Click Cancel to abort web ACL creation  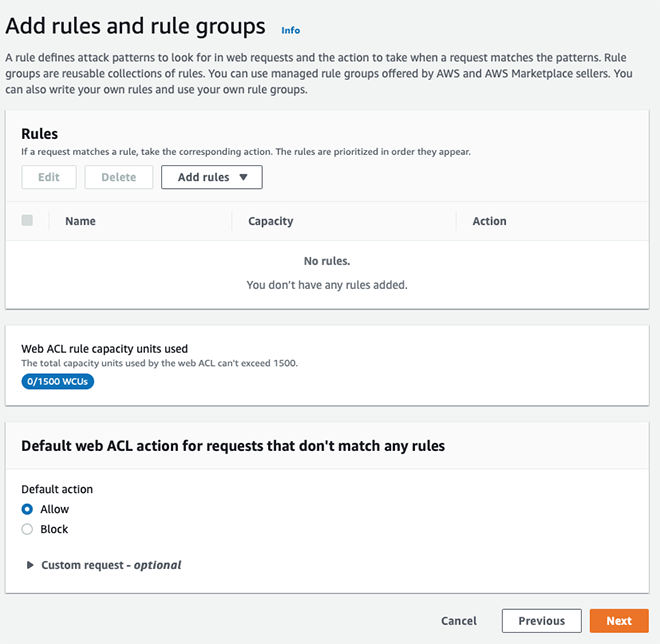459,621
